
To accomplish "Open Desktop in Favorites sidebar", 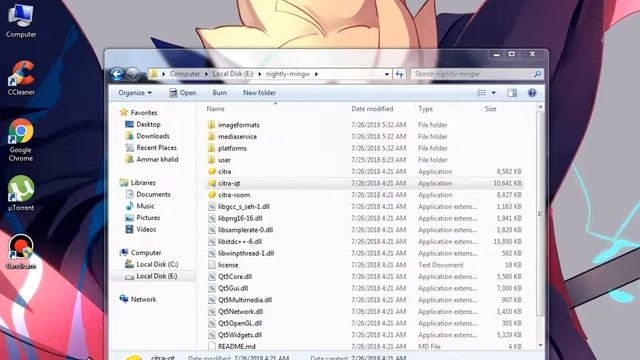I will coord(143,124).
